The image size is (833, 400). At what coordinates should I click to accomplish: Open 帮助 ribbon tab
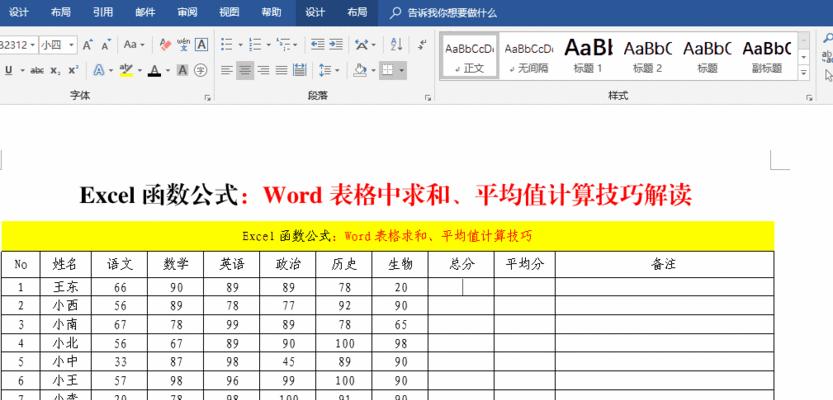271,13
